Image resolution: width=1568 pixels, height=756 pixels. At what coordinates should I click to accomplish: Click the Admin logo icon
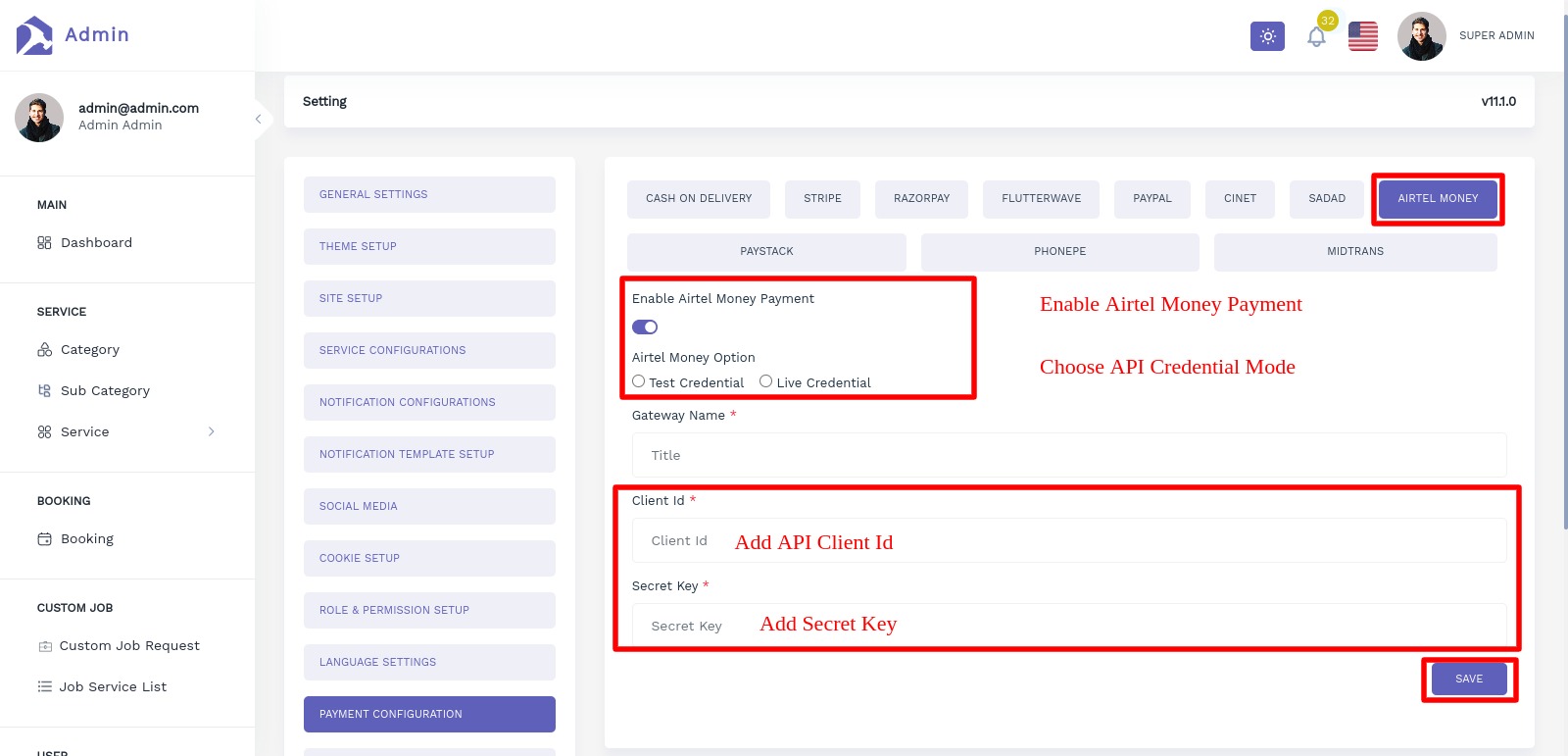(x=34, y=35)
